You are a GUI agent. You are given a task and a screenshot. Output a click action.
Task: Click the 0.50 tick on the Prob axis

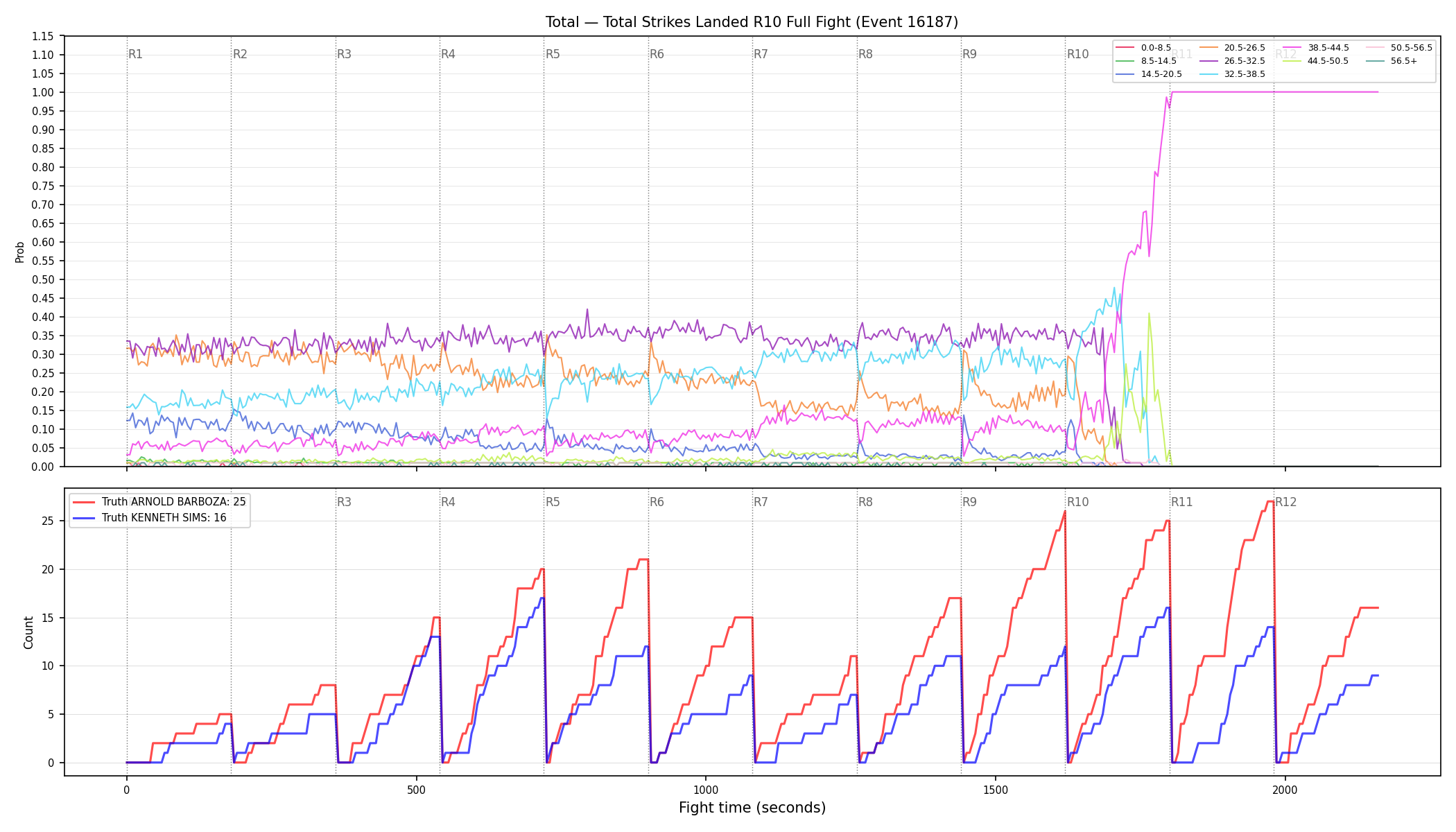point(43,279)
